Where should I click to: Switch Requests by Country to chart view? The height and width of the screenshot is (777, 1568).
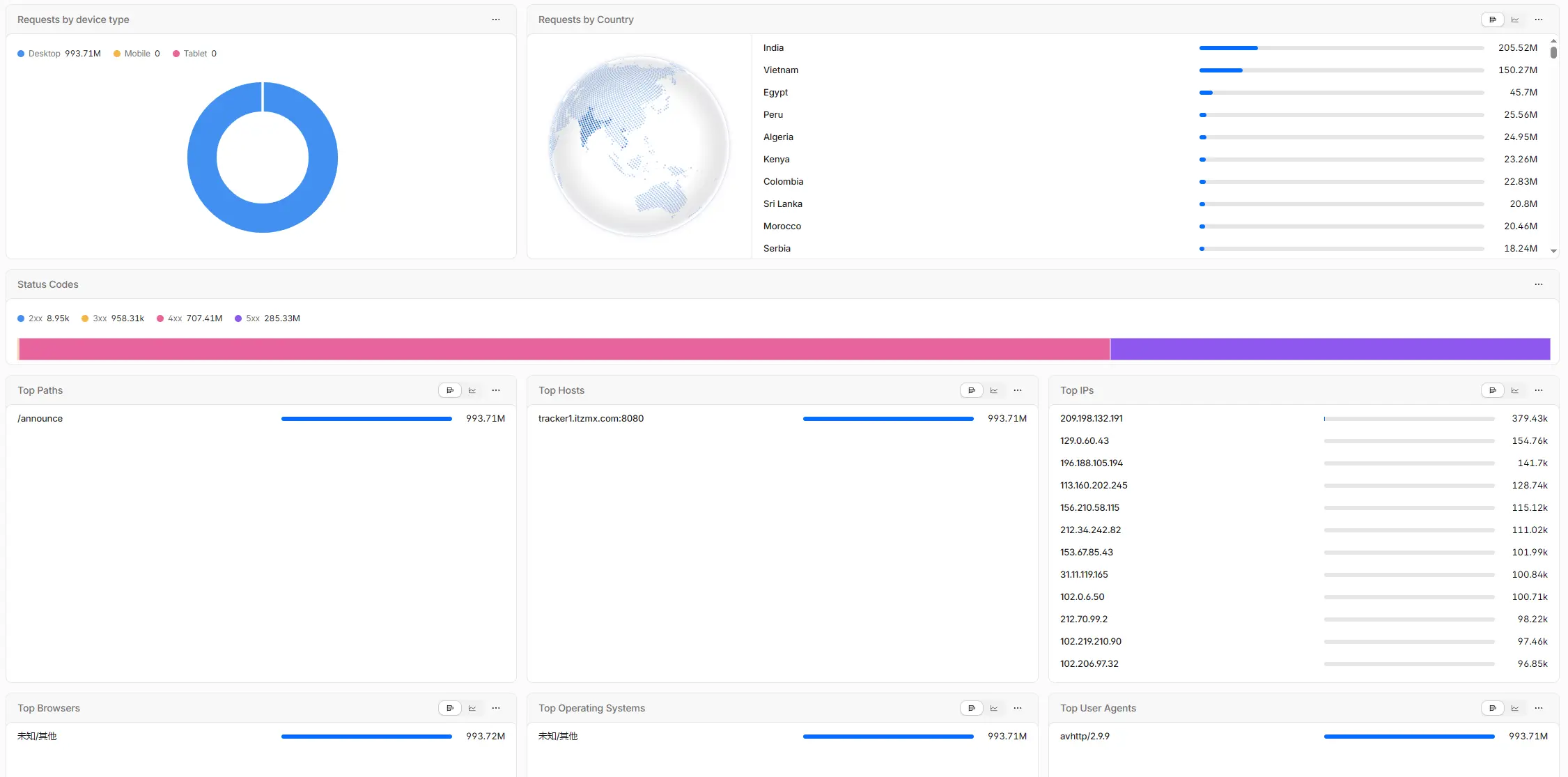[x=1515, y=20]
